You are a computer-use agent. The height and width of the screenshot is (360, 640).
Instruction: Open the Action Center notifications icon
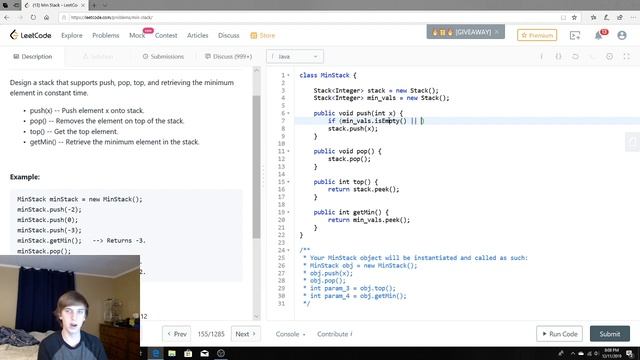[630, 353]
